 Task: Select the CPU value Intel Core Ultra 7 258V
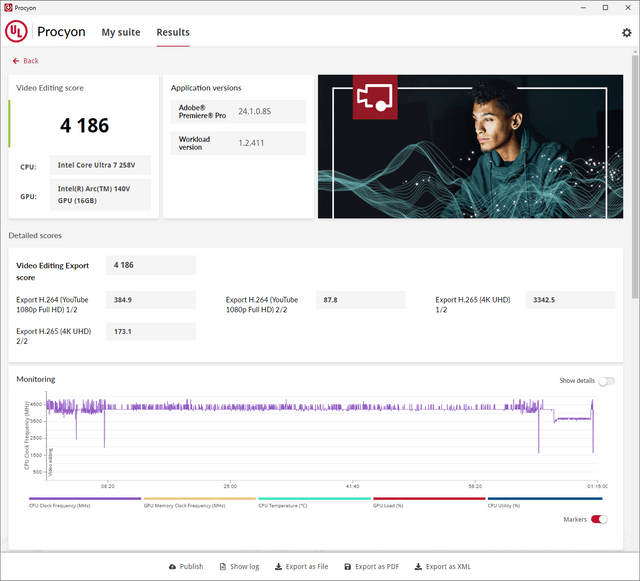pyautogui.click(x=100, y=165)
